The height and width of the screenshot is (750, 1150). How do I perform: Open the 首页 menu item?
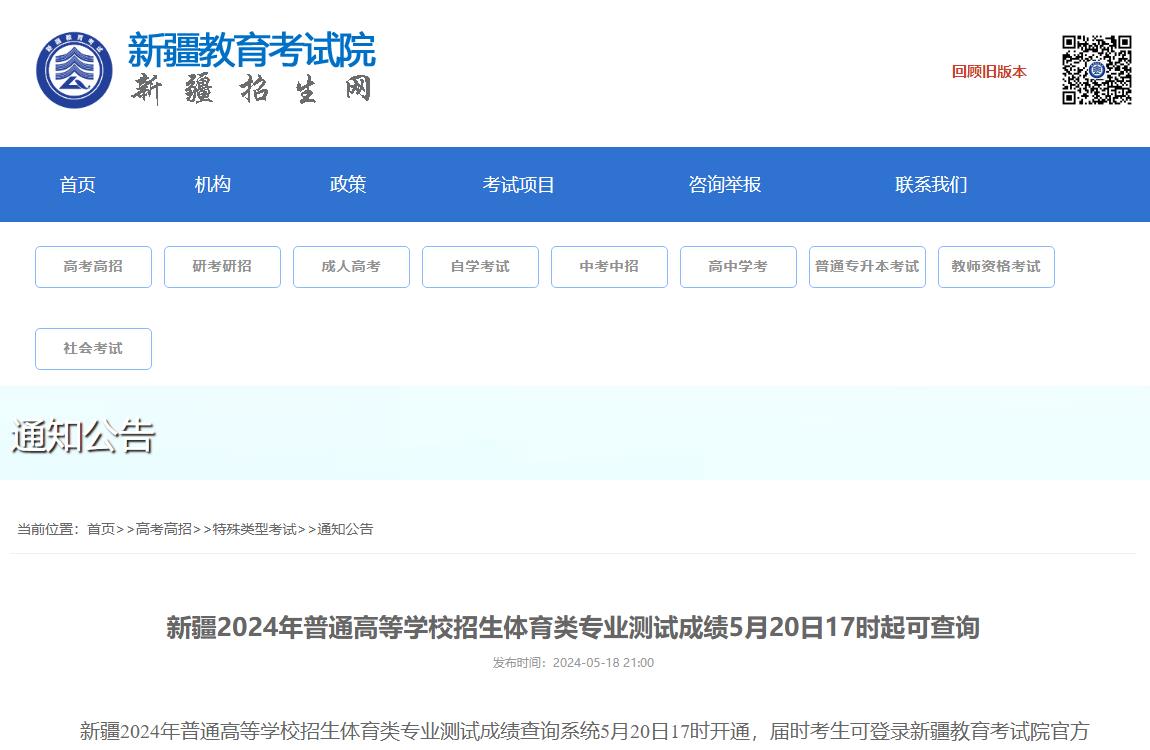[77, 184]
